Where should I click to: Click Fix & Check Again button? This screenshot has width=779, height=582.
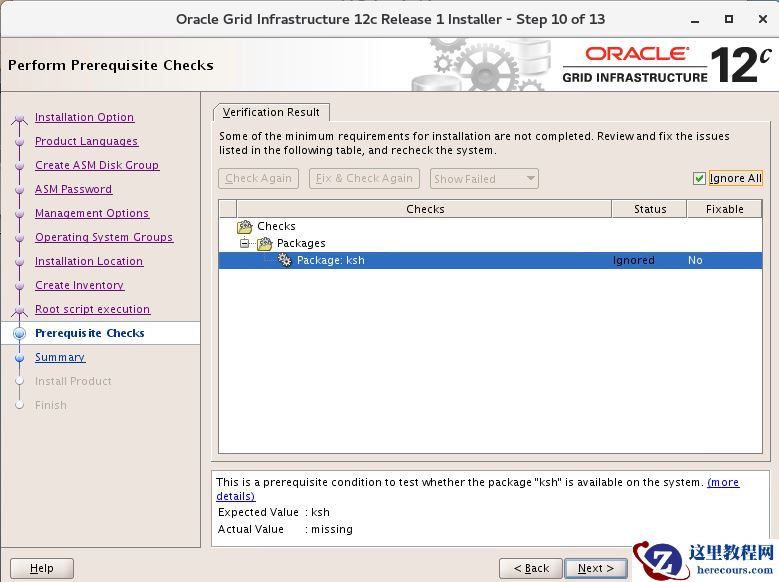(x=364, y=178)
